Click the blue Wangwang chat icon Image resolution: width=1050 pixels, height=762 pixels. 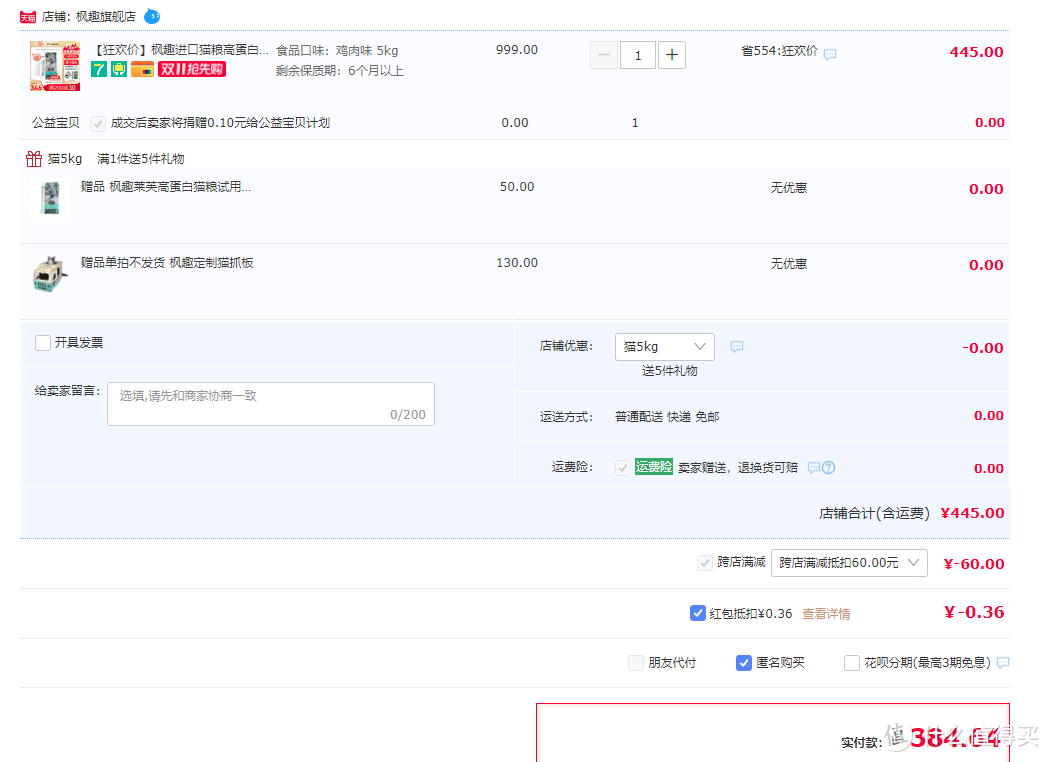click(152, 16)
